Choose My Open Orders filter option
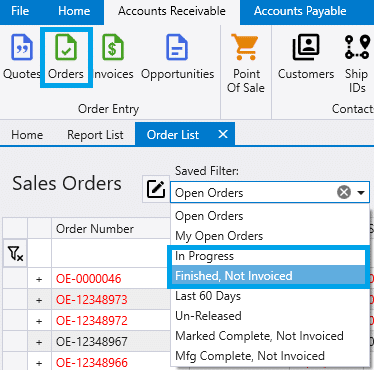 pos(270,236)
